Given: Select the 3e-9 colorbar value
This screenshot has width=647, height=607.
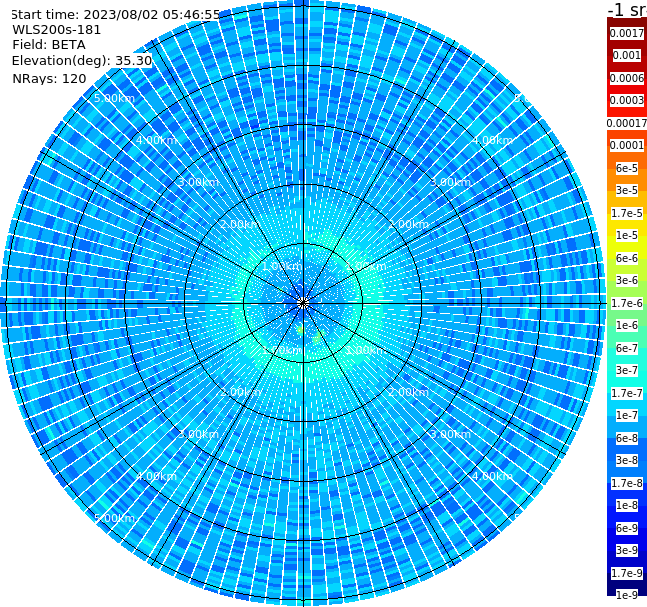Looking at the screenshot, I should [x=627, y=550].
